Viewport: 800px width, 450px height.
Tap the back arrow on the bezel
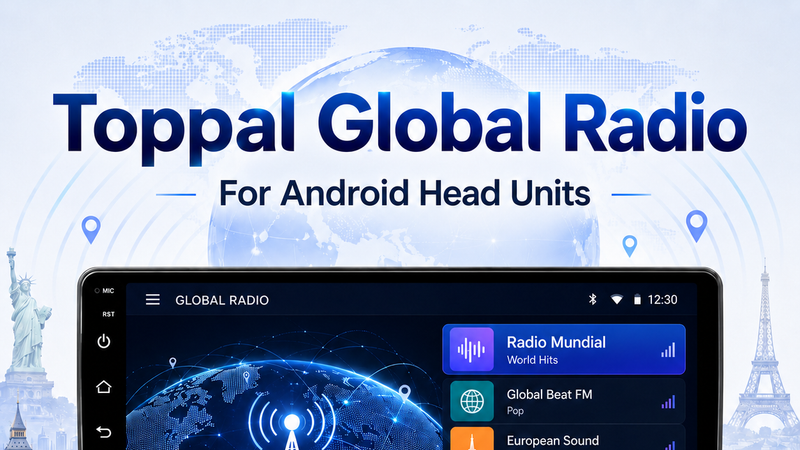pos(104,432)
